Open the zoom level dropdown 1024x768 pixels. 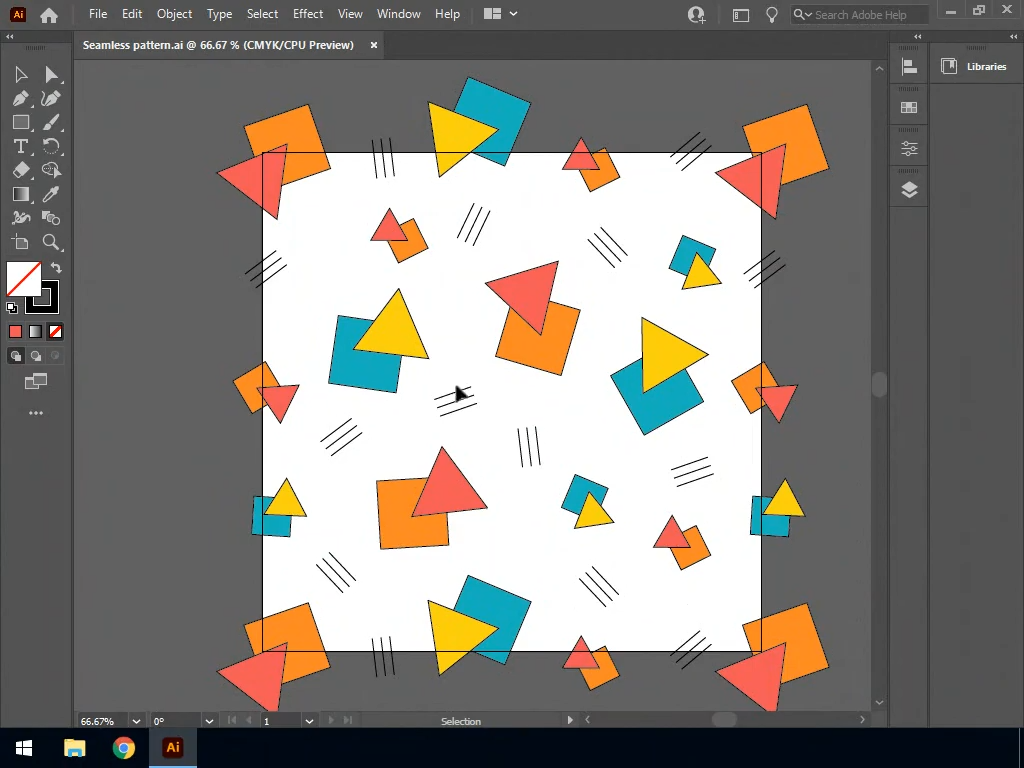[x=136, y=721]
